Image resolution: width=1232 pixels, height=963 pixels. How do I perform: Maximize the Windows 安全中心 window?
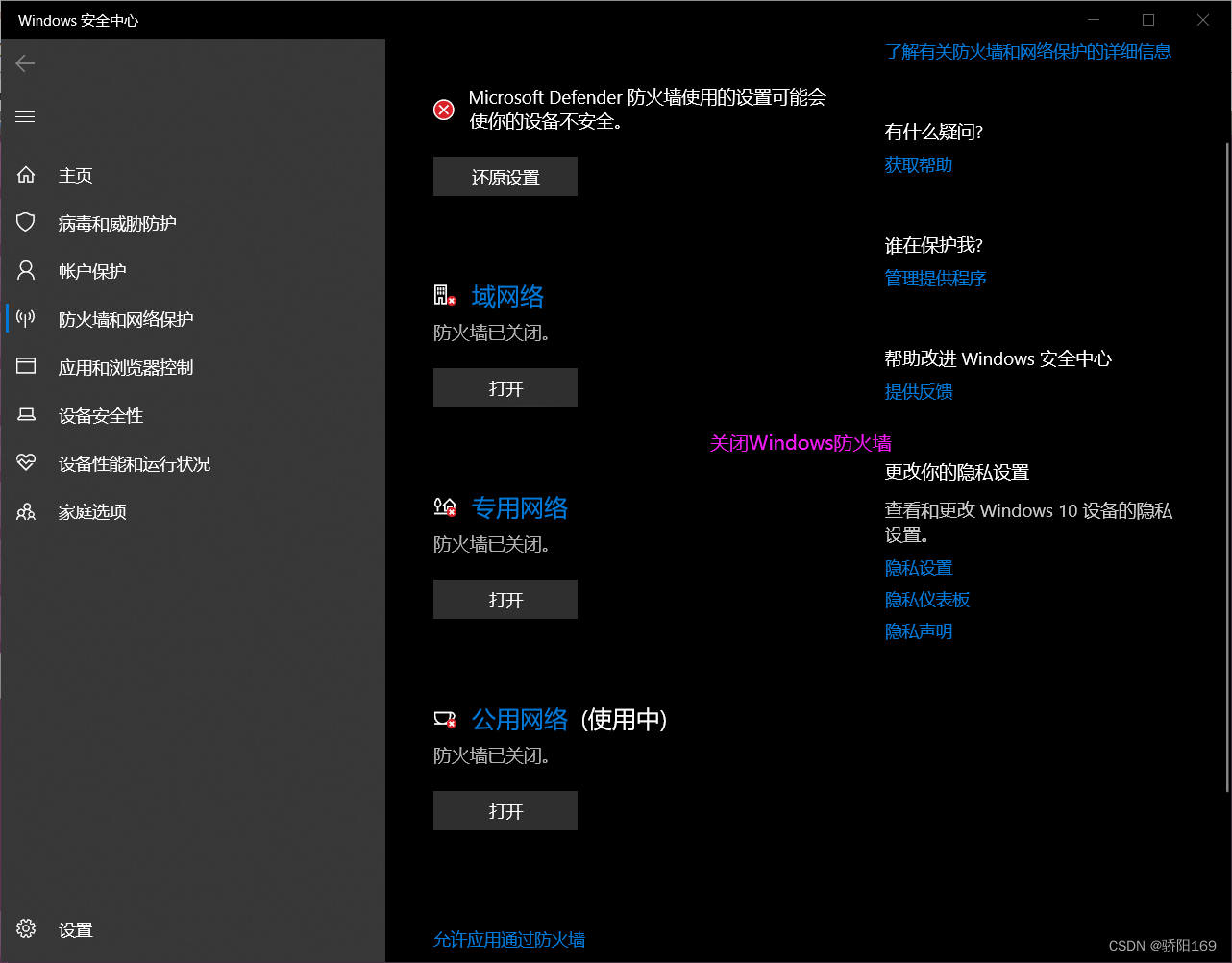(1147, 20)
